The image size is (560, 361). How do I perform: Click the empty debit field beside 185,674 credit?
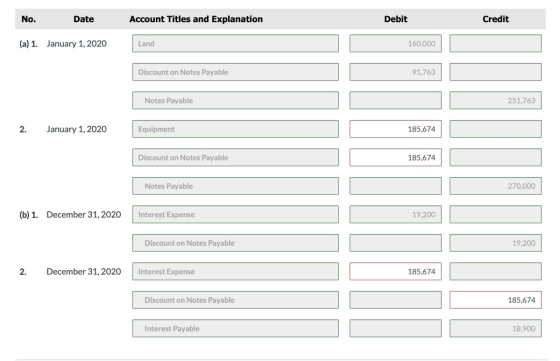coord(395,300)
